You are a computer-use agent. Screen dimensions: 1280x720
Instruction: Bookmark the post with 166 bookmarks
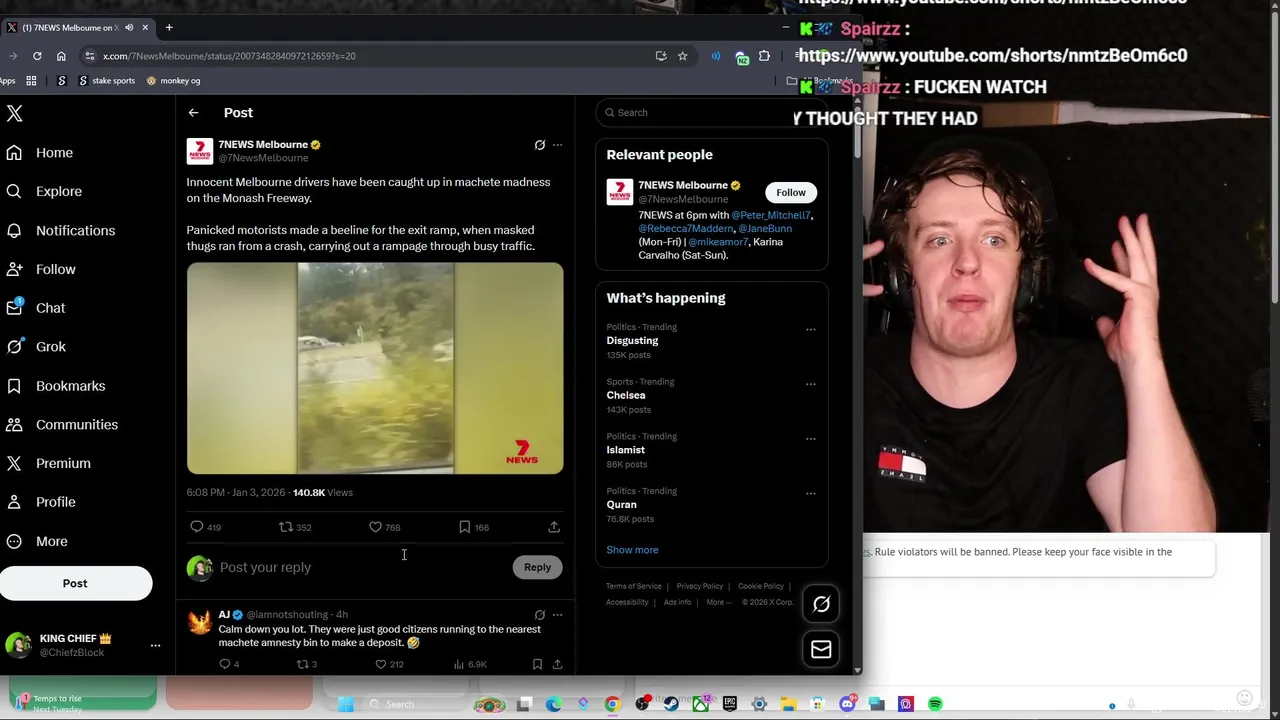tap(464, 527)
